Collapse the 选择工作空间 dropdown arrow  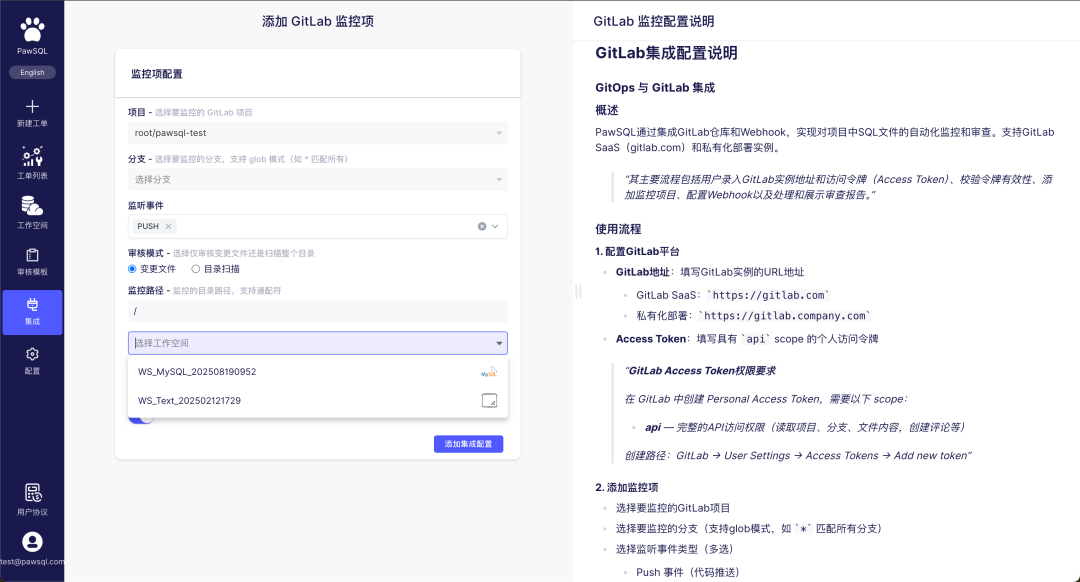[499, 343]
